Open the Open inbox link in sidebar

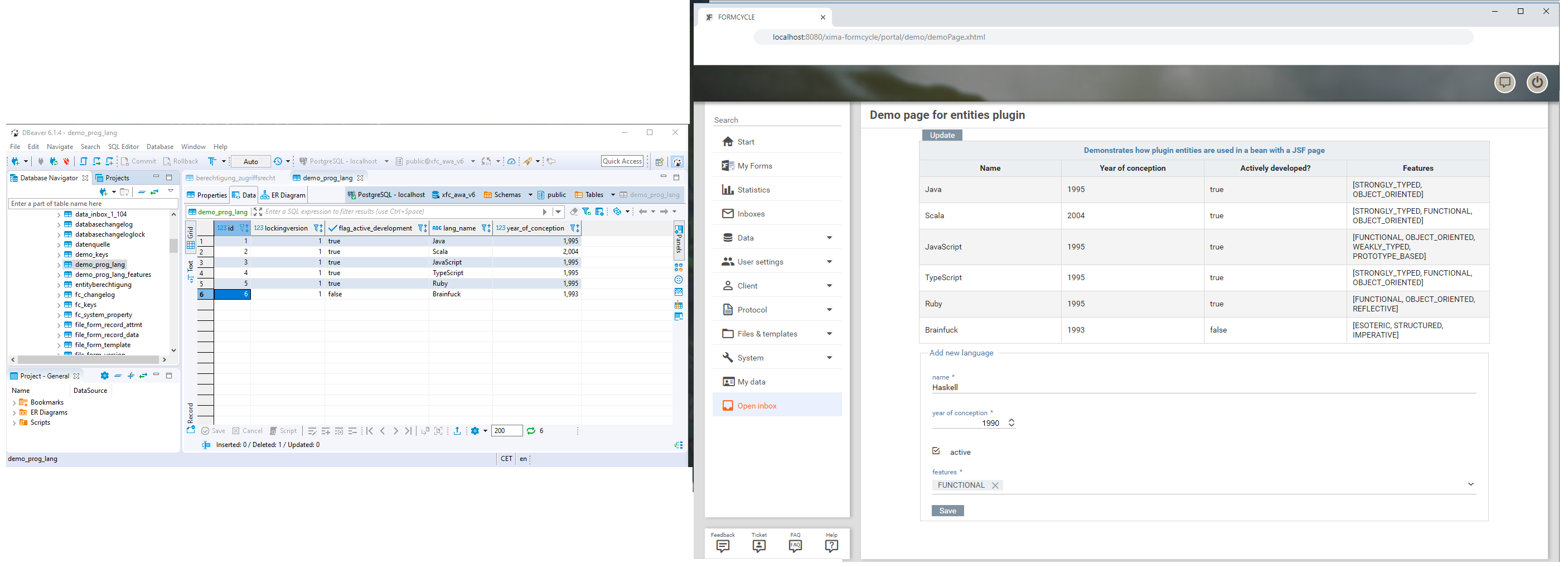[x=777, y=406]
